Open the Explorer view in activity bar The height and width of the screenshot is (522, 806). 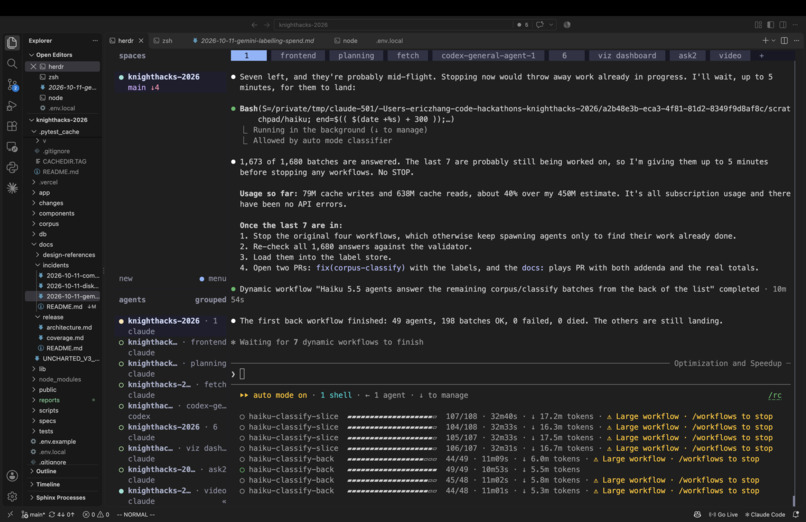pos(12,43)
